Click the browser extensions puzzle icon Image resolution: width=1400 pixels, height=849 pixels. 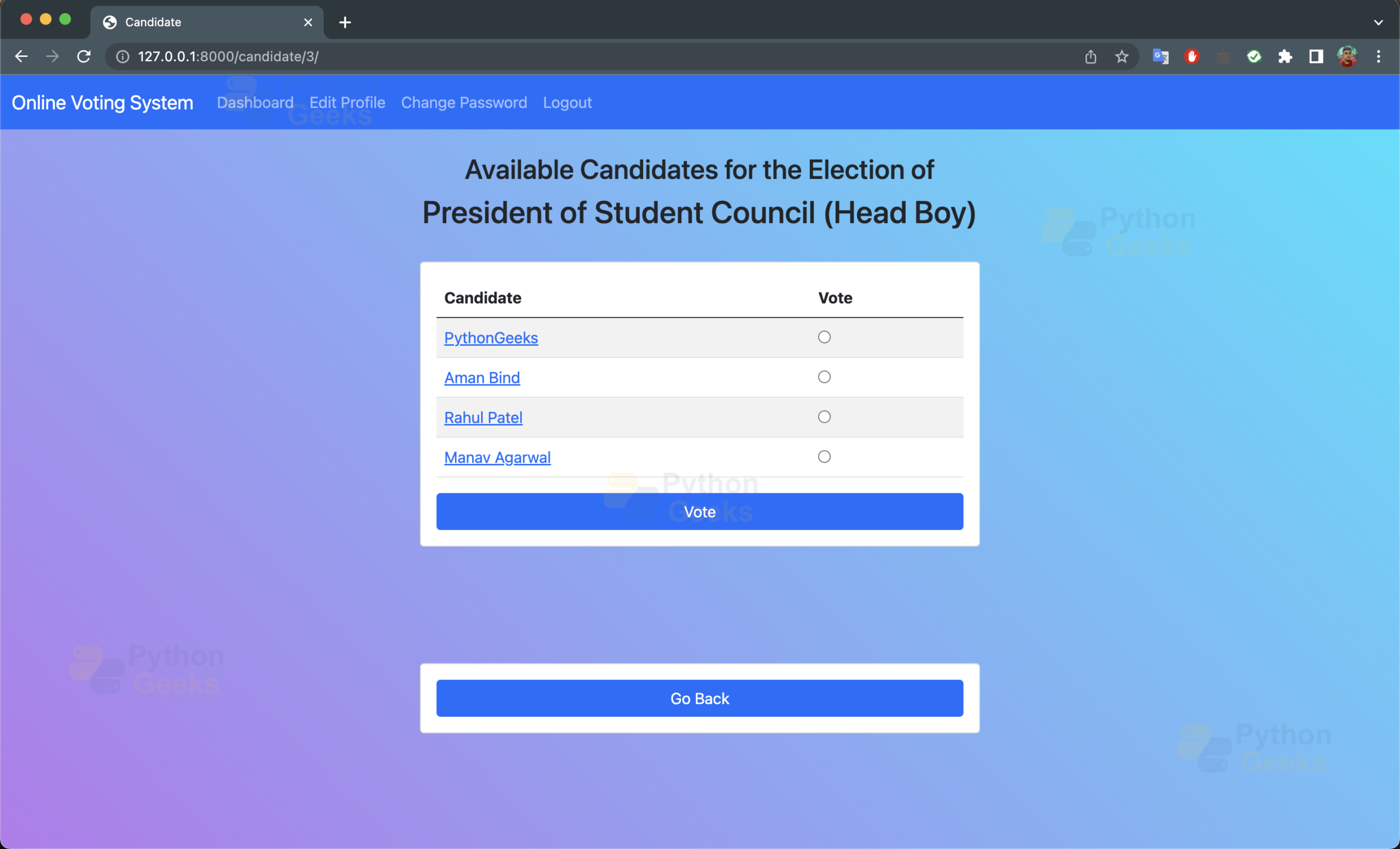point(1285,56)
